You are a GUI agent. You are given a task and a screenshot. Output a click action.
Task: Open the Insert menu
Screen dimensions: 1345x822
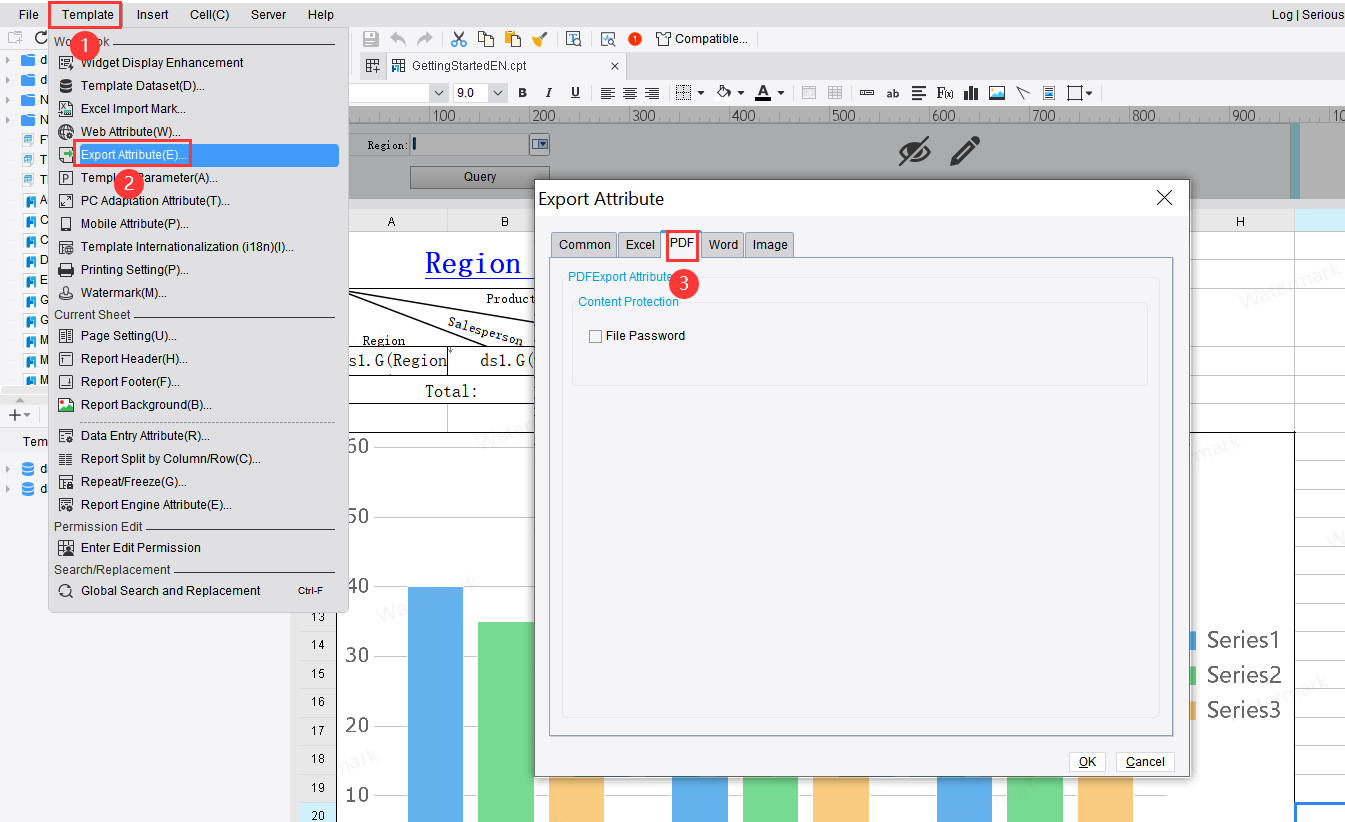(x=153, y=15)
